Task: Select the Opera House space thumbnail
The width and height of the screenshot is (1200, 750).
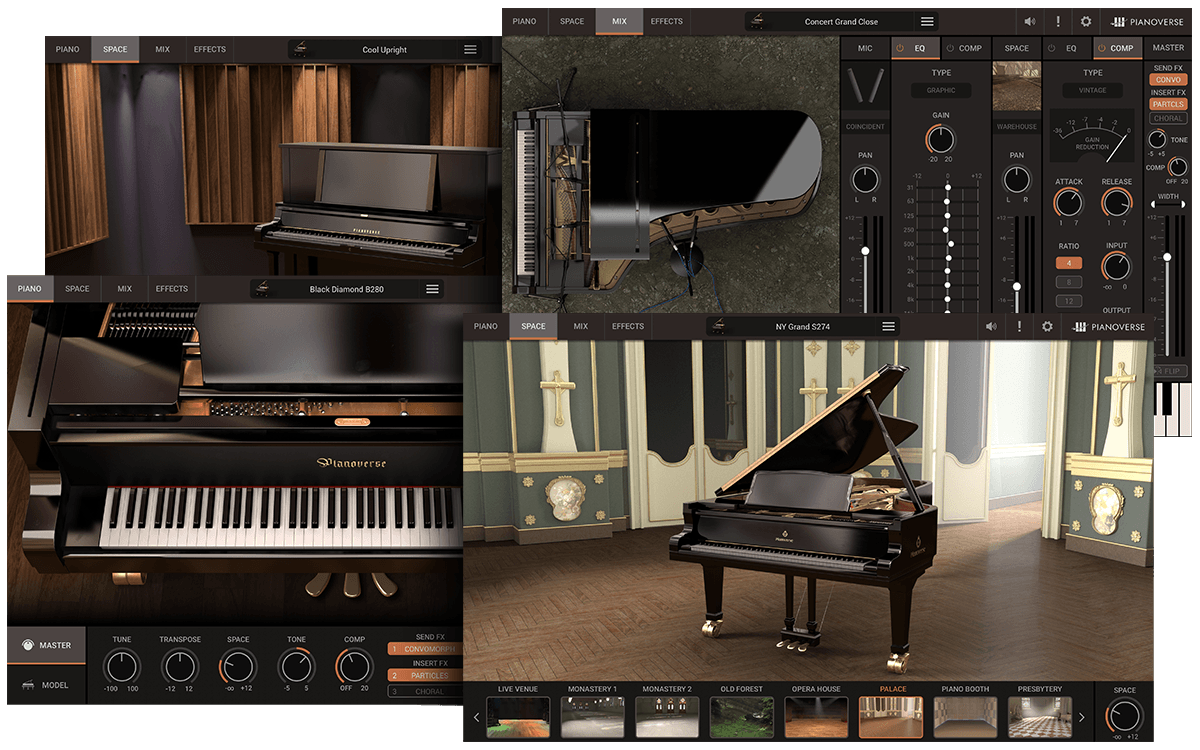Action: point(816,716)
